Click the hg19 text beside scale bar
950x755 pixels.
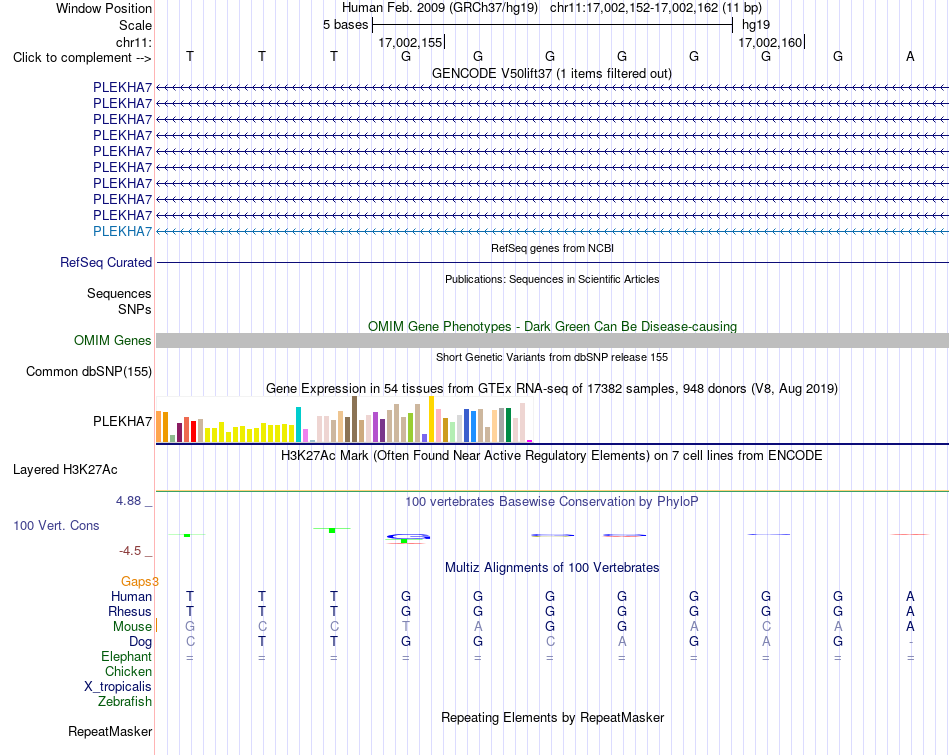click(756, 25)
